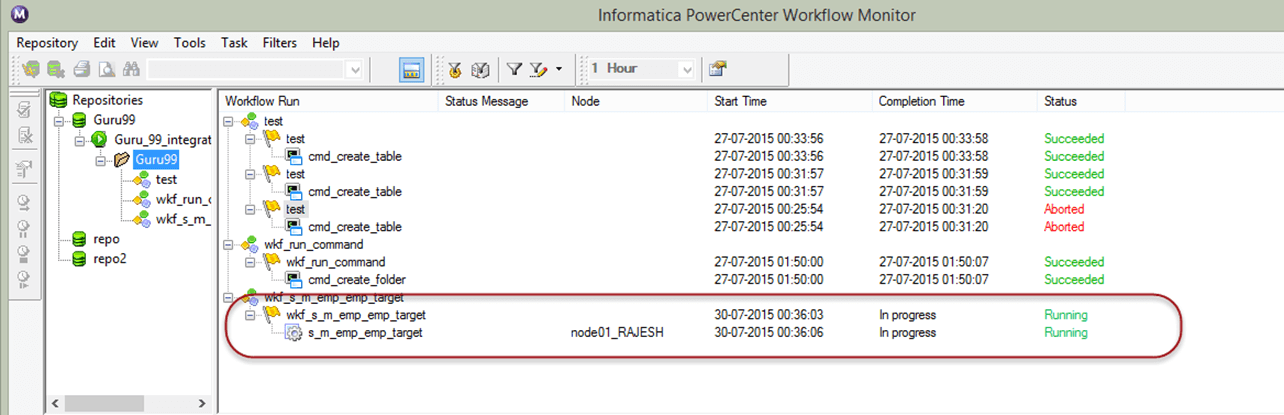Sort by the Start Time column header
Image resolution: width=1284 pixels, height=415 pixels.
tap(740, 101)
